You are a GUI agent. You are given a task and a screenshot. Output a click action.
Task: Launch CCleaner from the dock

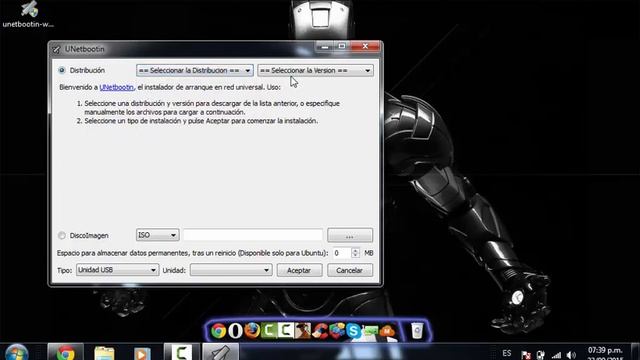click(320, 331)
